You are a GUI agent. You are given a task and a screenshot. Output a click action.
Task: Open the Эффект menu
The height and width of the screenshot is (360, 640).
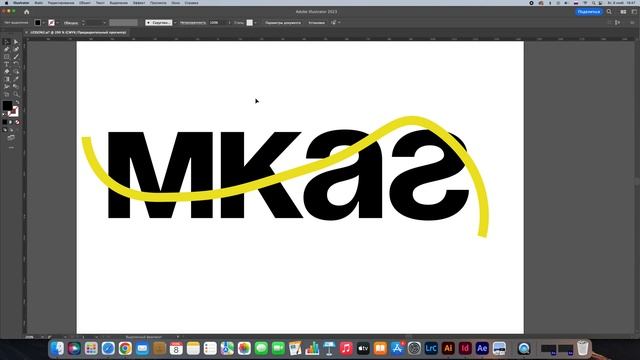(139, 3)
